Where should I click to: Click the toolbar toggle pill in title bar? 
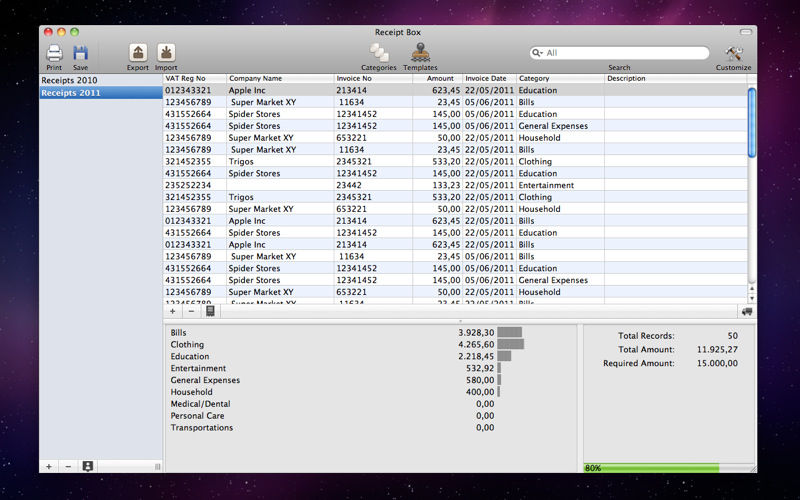(x=746, y=32)
